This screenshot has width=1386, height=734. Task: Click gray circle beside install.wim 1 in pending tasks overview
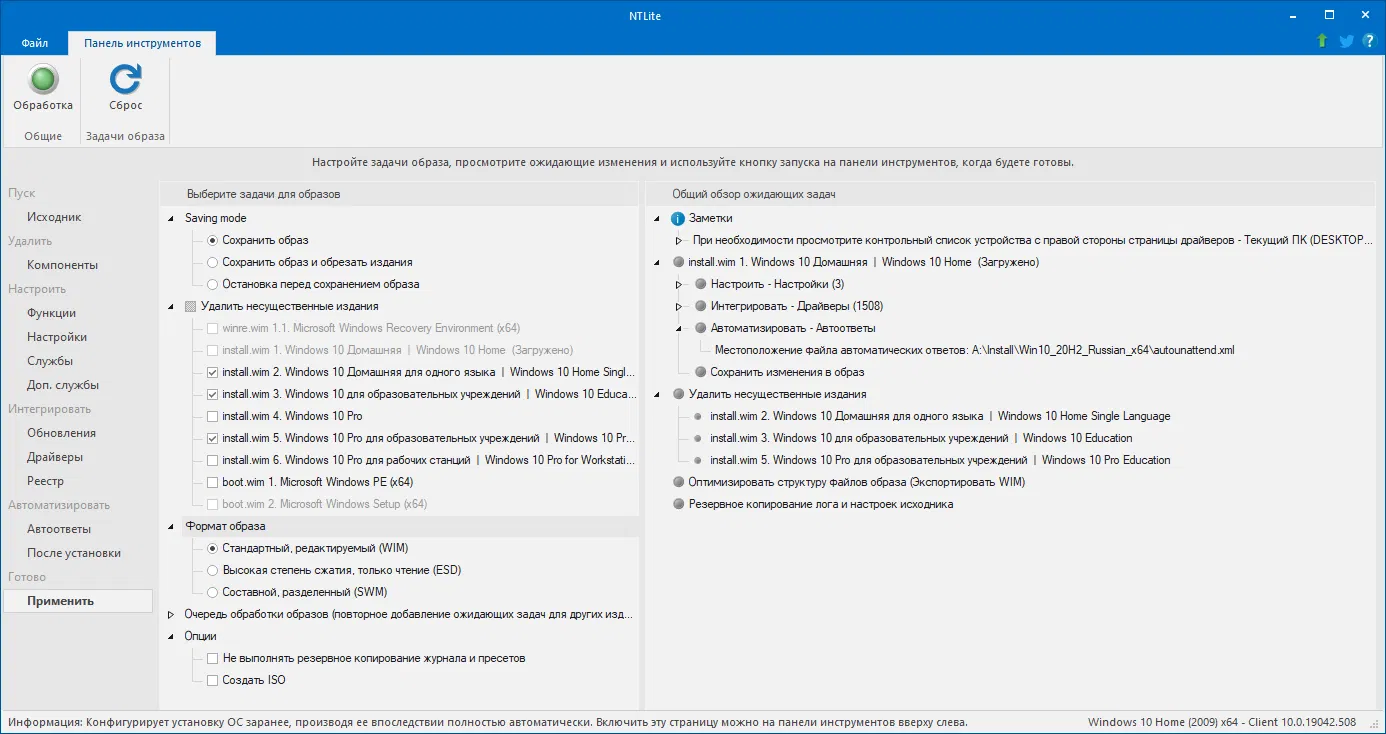679,262
